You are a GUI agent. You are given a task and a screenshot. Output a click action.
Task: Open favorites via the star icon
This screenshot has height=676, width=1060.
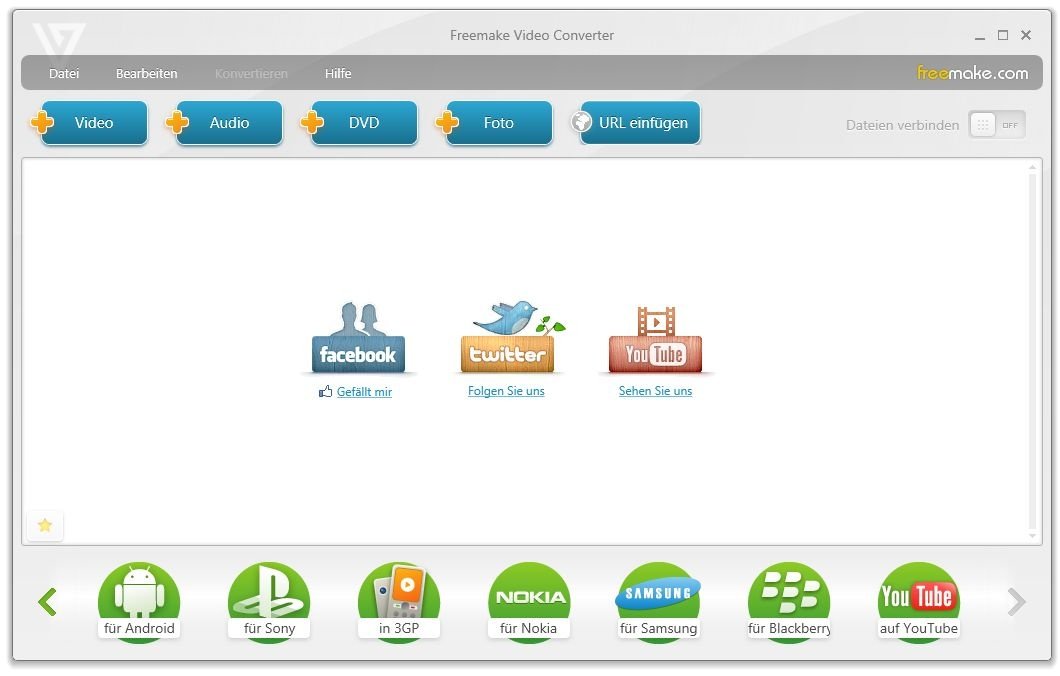tap(45, 525)
